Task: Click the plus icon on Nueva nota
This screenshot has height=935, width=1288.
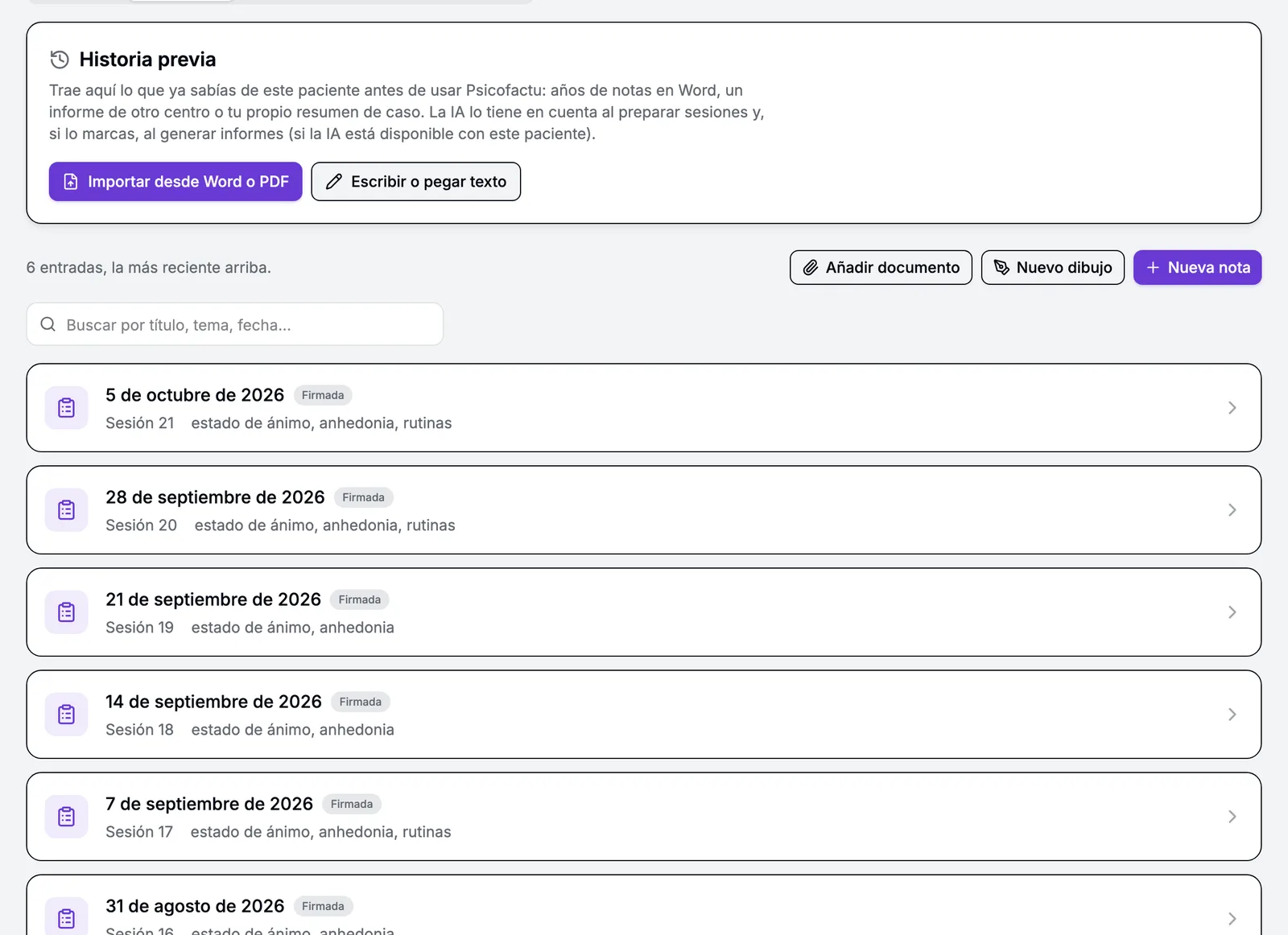Action: [x=1153, y=267]
